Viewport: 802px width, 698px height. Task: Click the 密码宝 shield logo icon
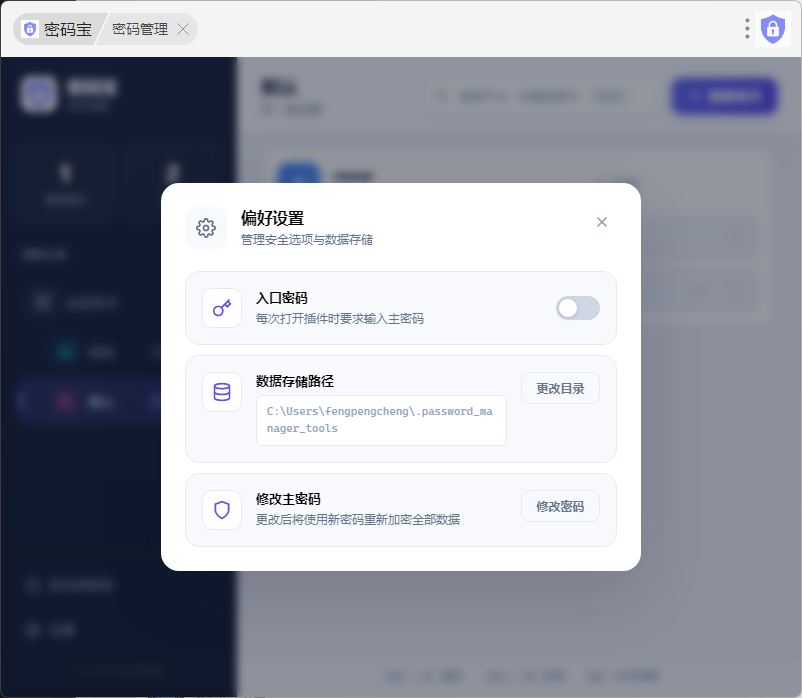(30, 29)
